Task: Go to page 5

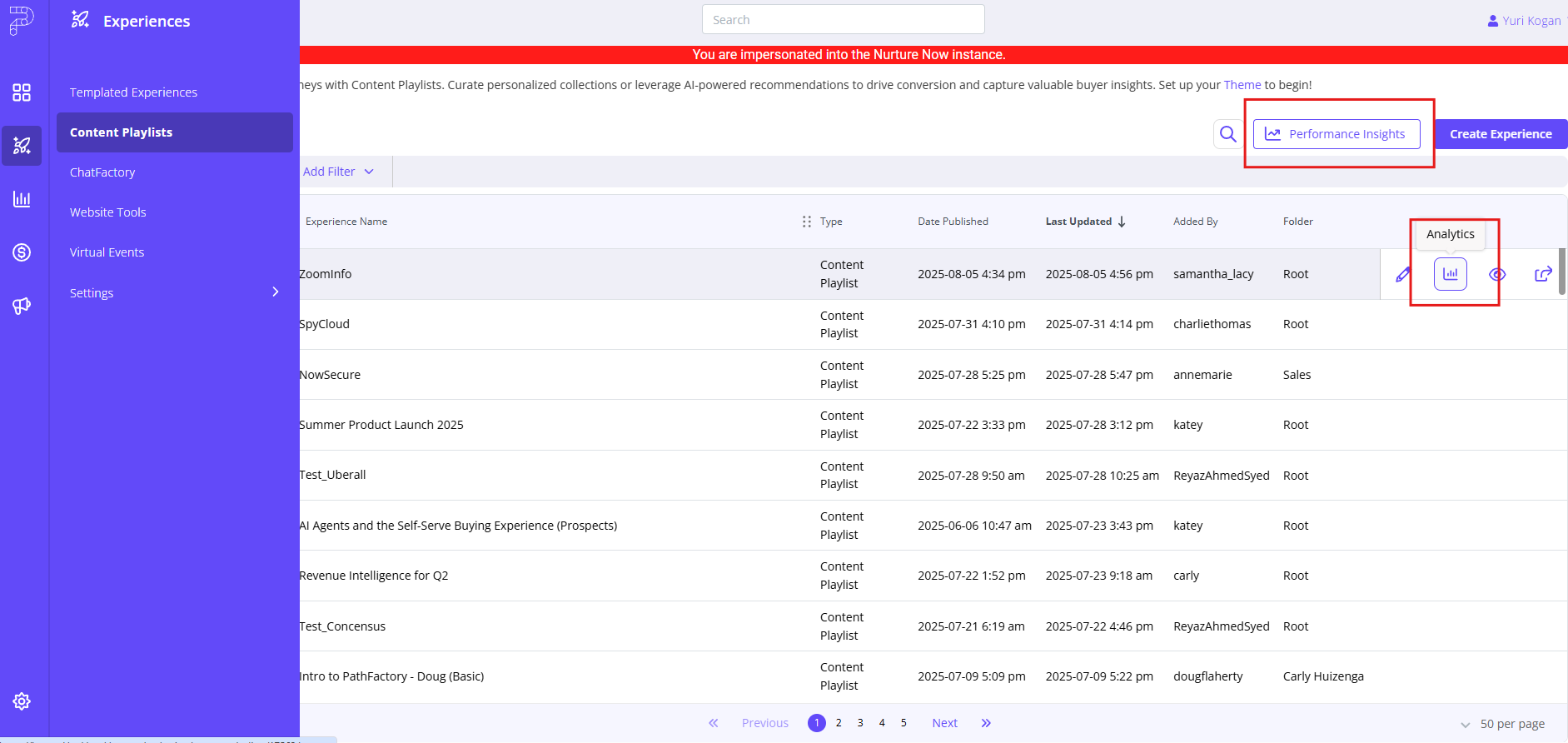Action: point(903,723)
